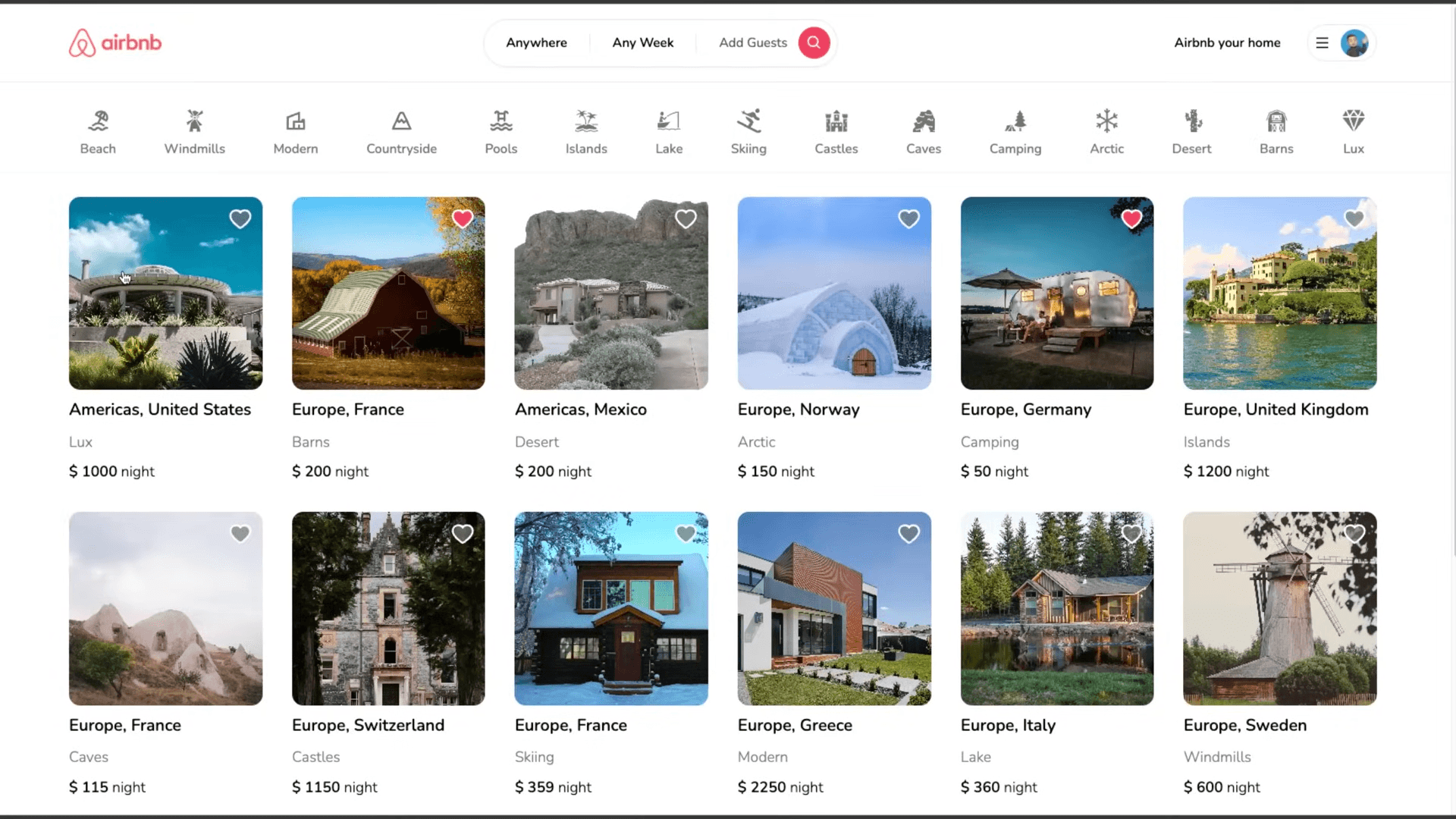Select the Skiing category icon
The width and height of the screenshot is (1456, 819).
[x=748, y=121]
